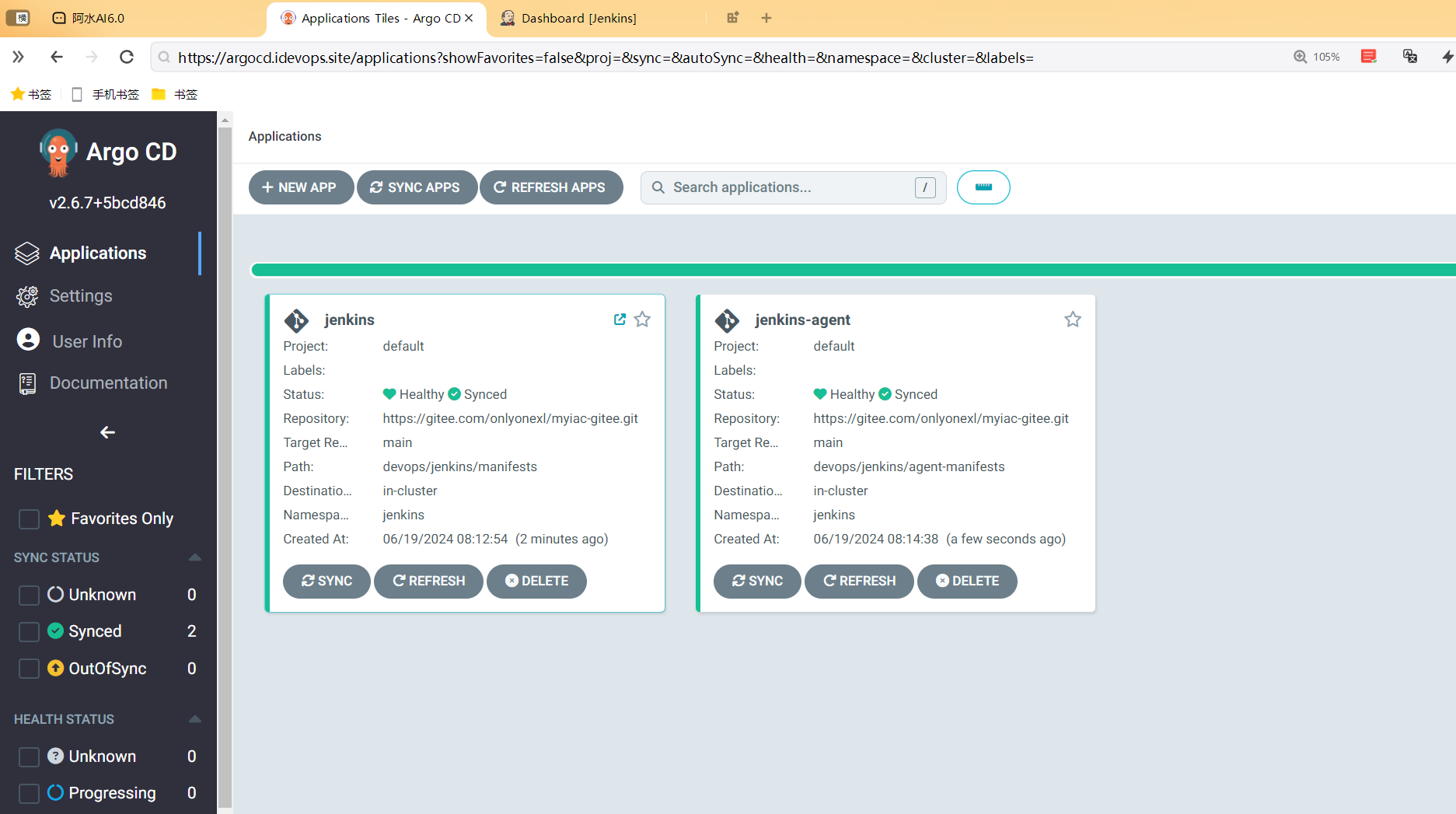Image resolution: width=1456 pixels, height=814 pixels.
Task: Click the browser back arrow
Action: 56,57
